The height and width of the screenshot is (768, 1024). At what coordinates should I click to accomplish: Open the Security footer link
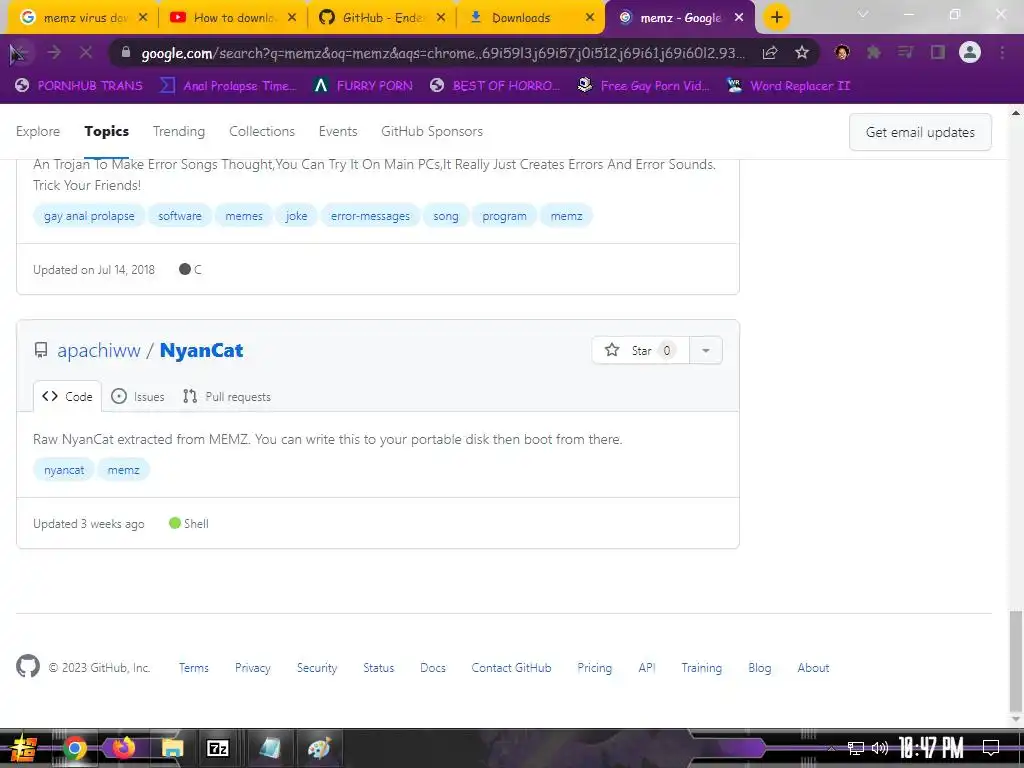point(317,667)
